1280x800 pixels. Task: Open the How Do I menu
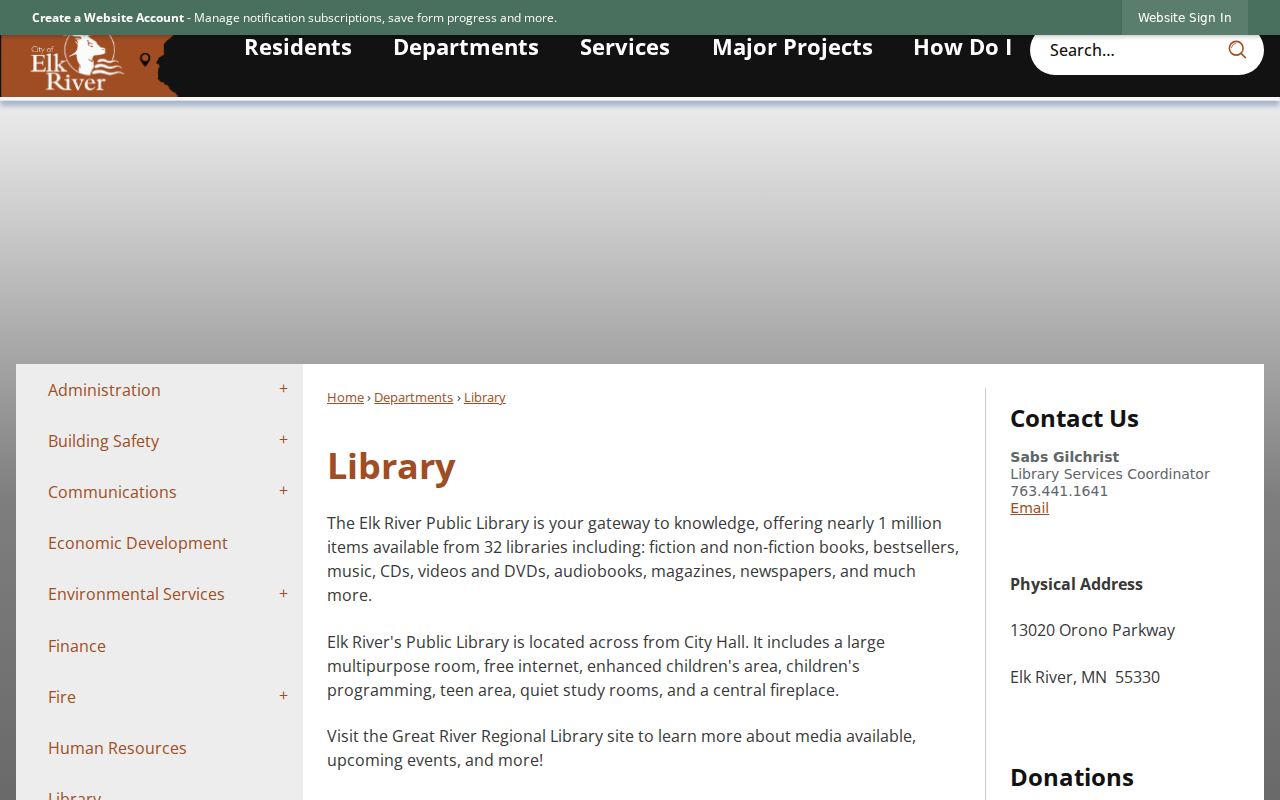coord(962,47)
